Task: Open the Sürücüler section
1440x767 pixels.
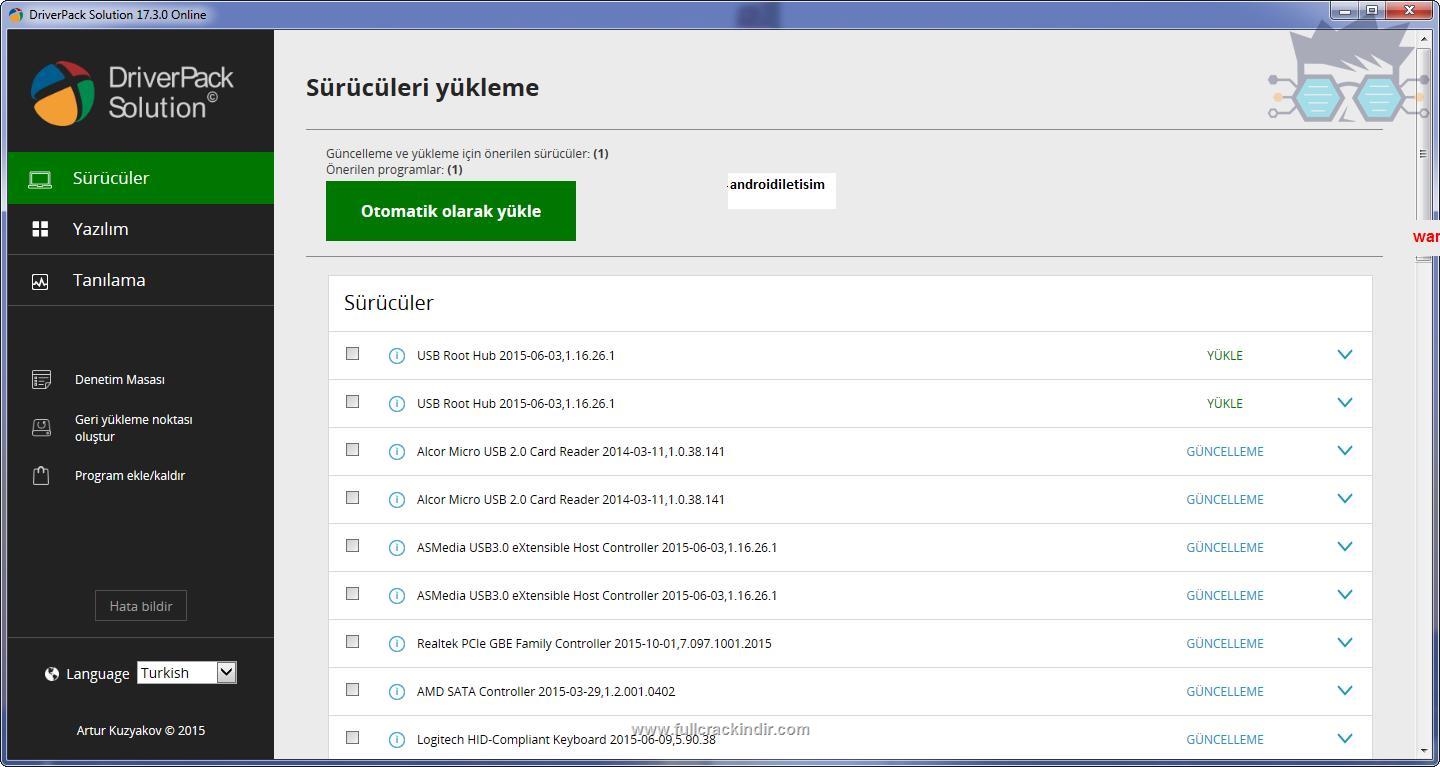Action: pos(141,178)
